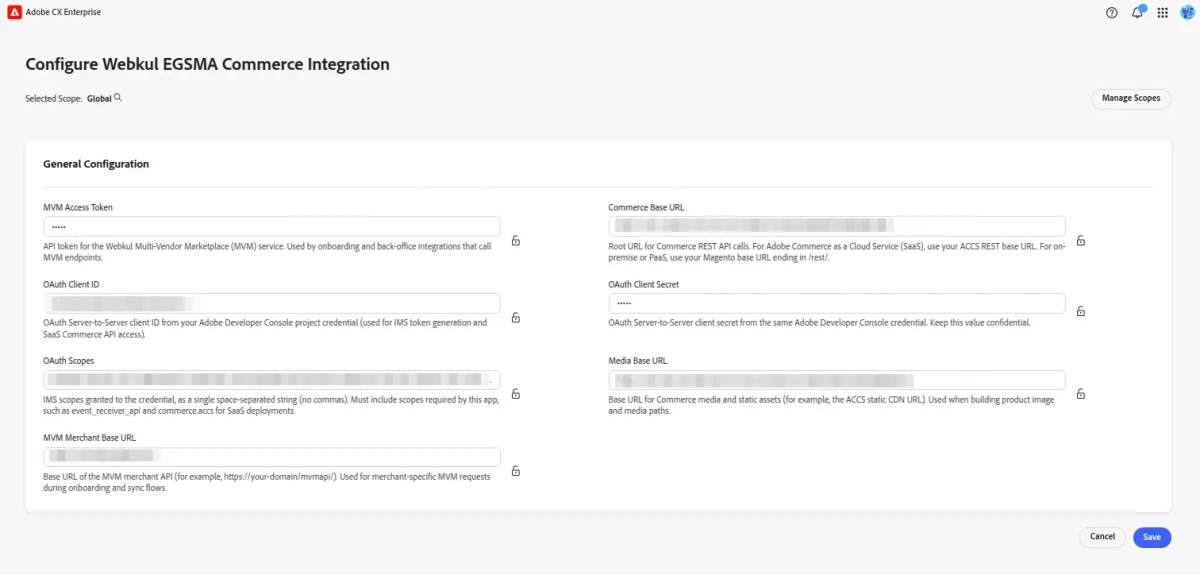Focus the OAuth Client ID field
The image size is (1200, 575).
pyautogui.click(x=272, y=303)
